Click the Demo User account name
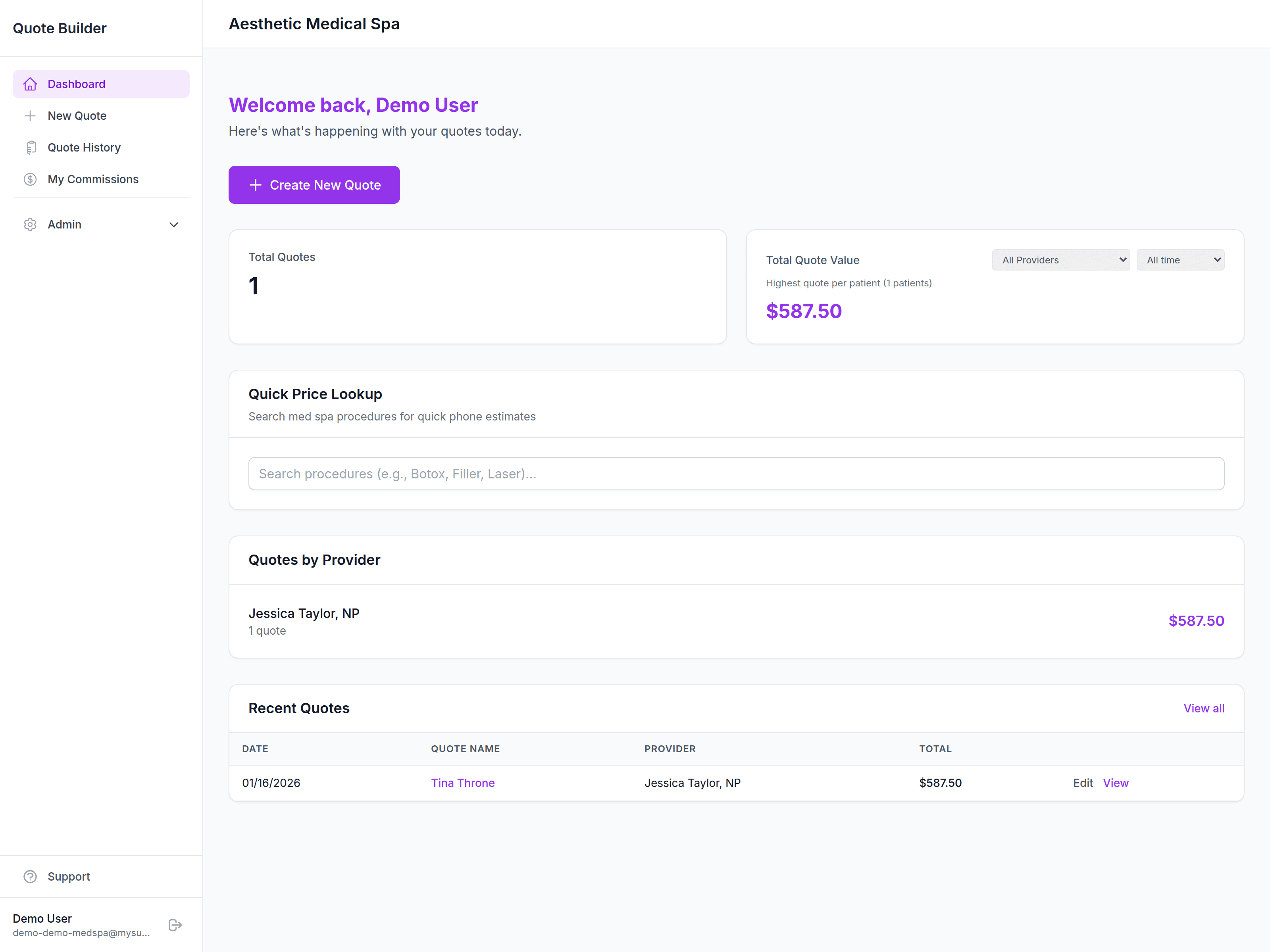Viewport: 1270px width, 952px height. (x=42, y=918)
